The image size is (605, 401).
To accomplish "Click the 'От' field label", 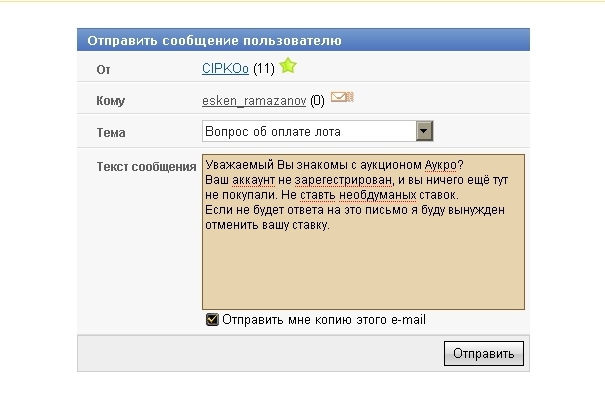I will pos(103,70).
